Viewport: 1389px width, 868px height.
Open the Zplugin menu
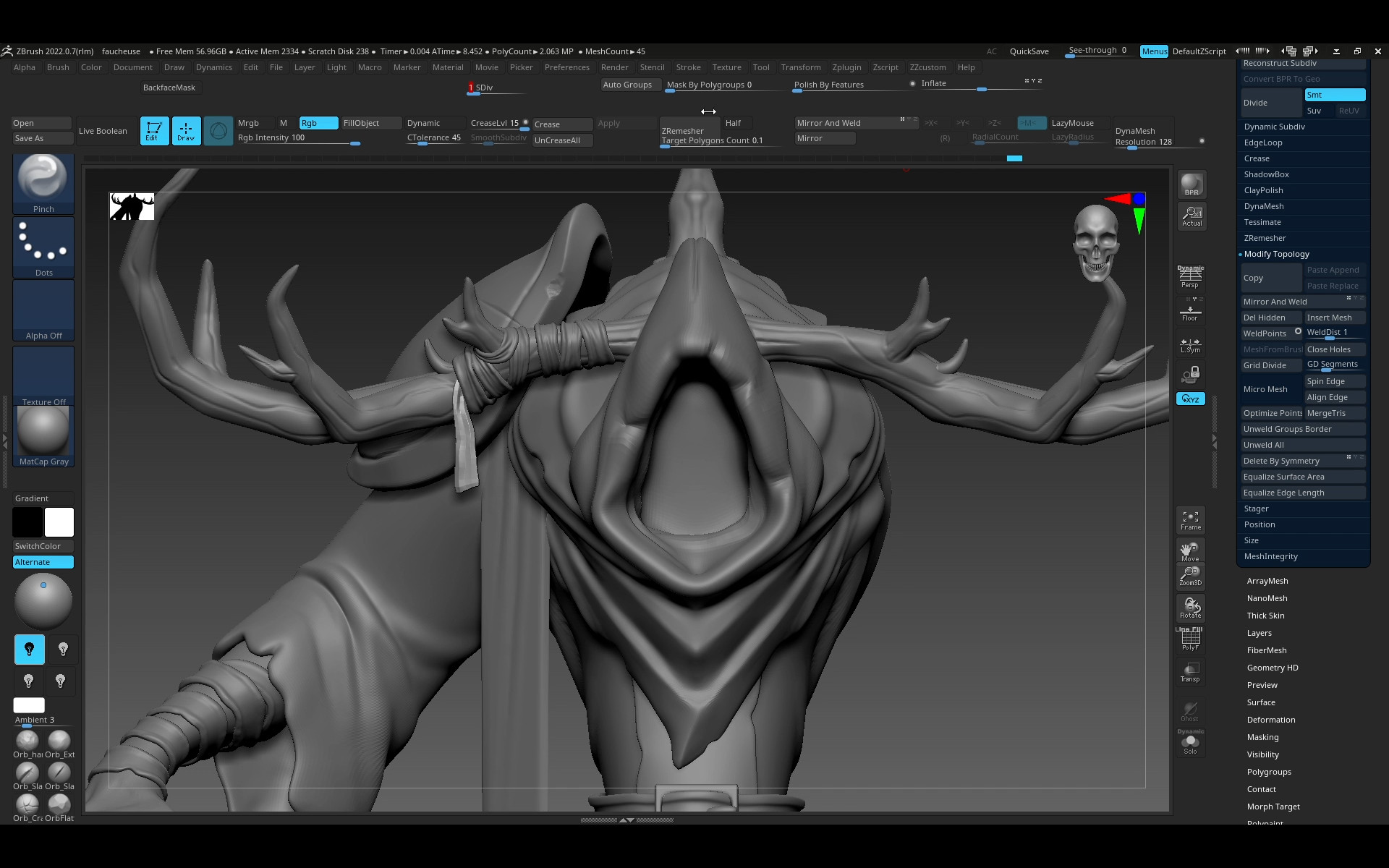pyautogui.click(x=846, y=67)
